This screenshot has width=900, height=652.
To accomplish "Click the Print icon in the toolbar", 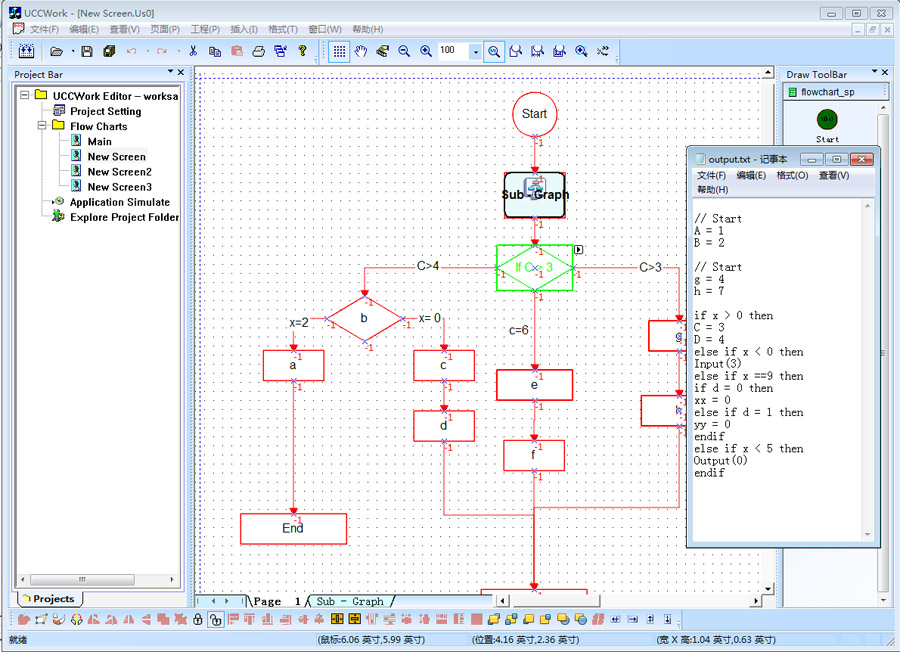I will [x=258, y=51].
